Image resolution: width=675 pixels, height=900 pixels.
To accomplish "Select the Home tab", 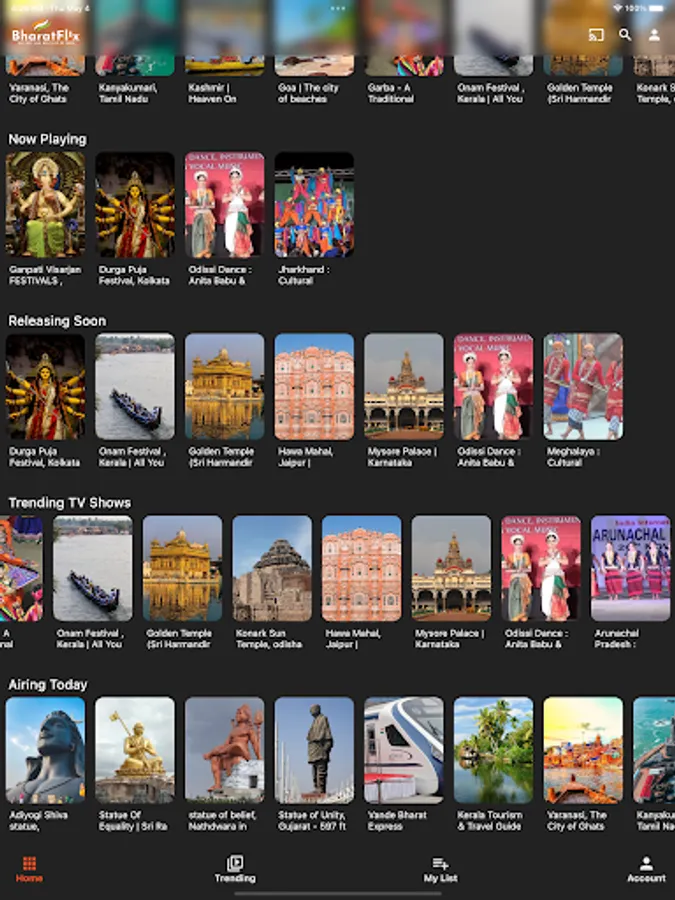I will point(29,869).
